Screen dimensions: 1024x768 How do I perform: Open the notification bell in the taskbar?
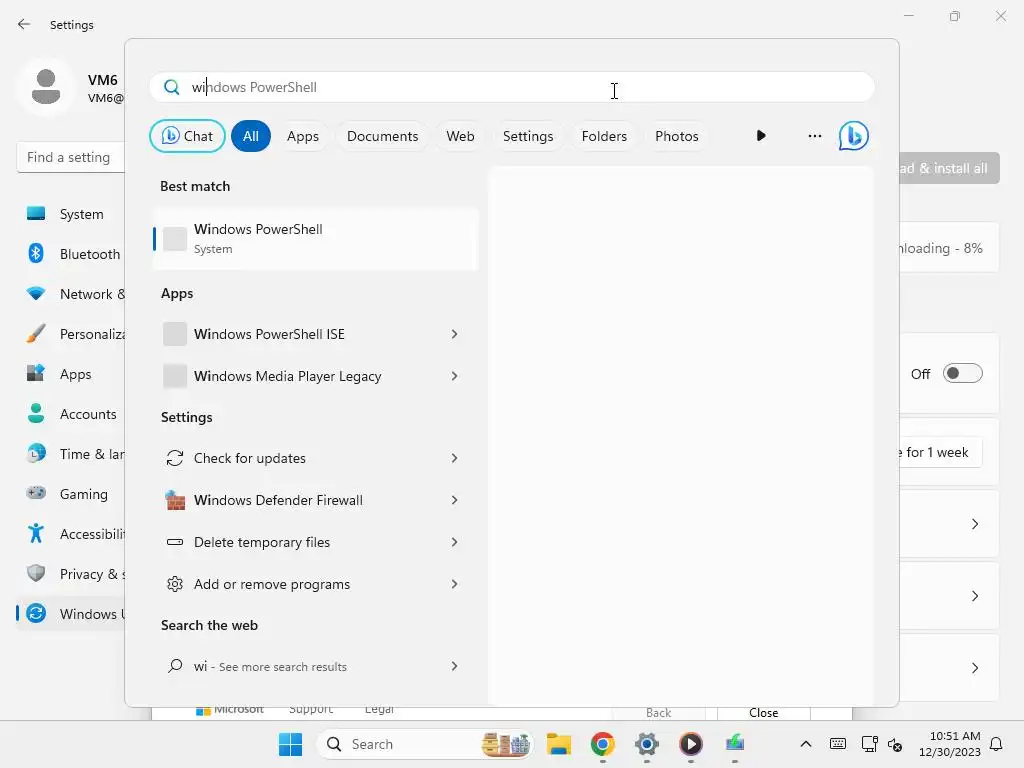[x=996, y=744]
